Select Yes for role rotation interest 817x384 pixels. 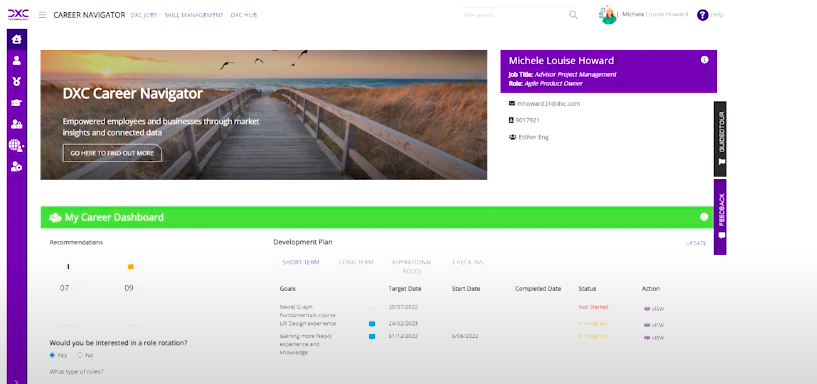[52, 355]
